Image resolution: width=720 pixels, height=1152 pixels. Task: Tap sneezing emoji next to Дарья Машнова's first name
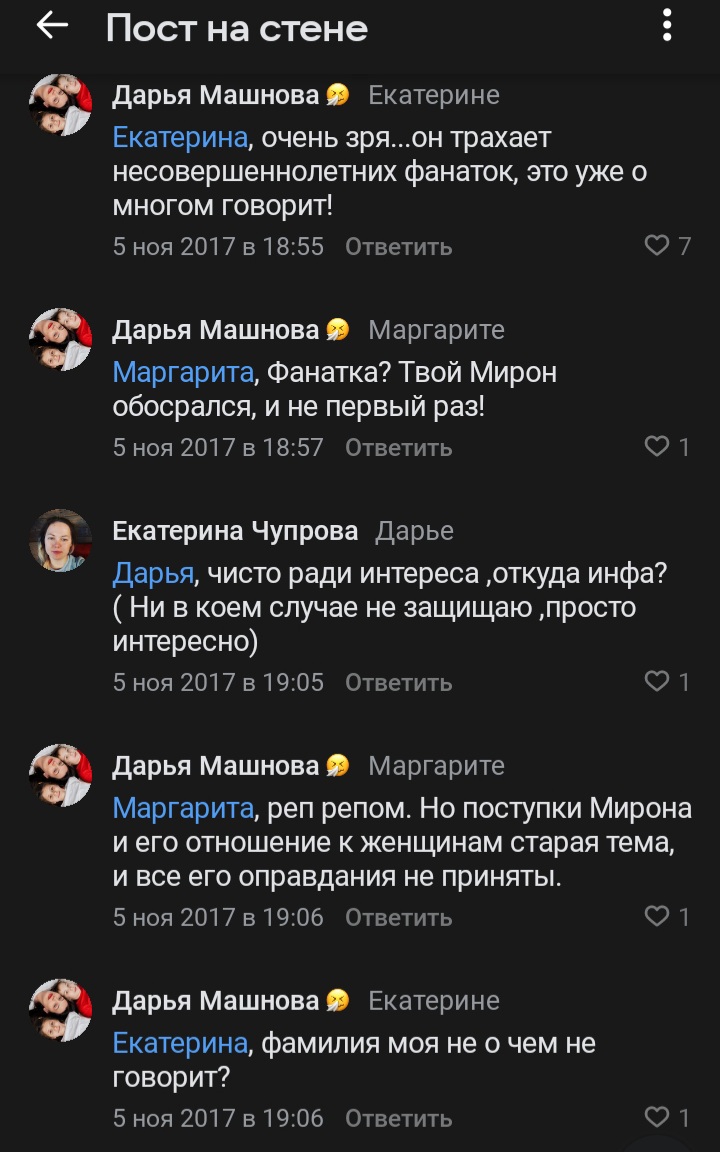coord(338,96)
